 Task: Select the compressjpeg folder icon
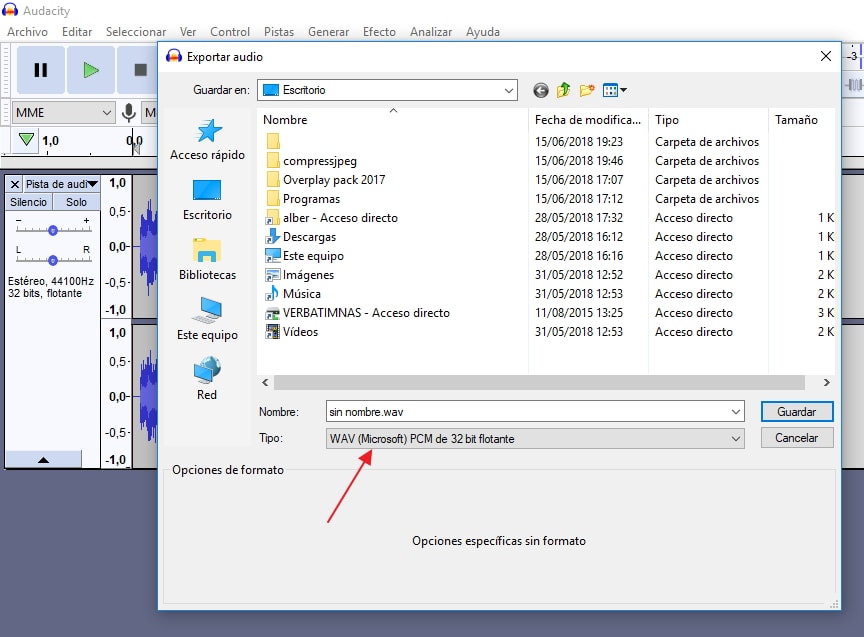(273, 161)
